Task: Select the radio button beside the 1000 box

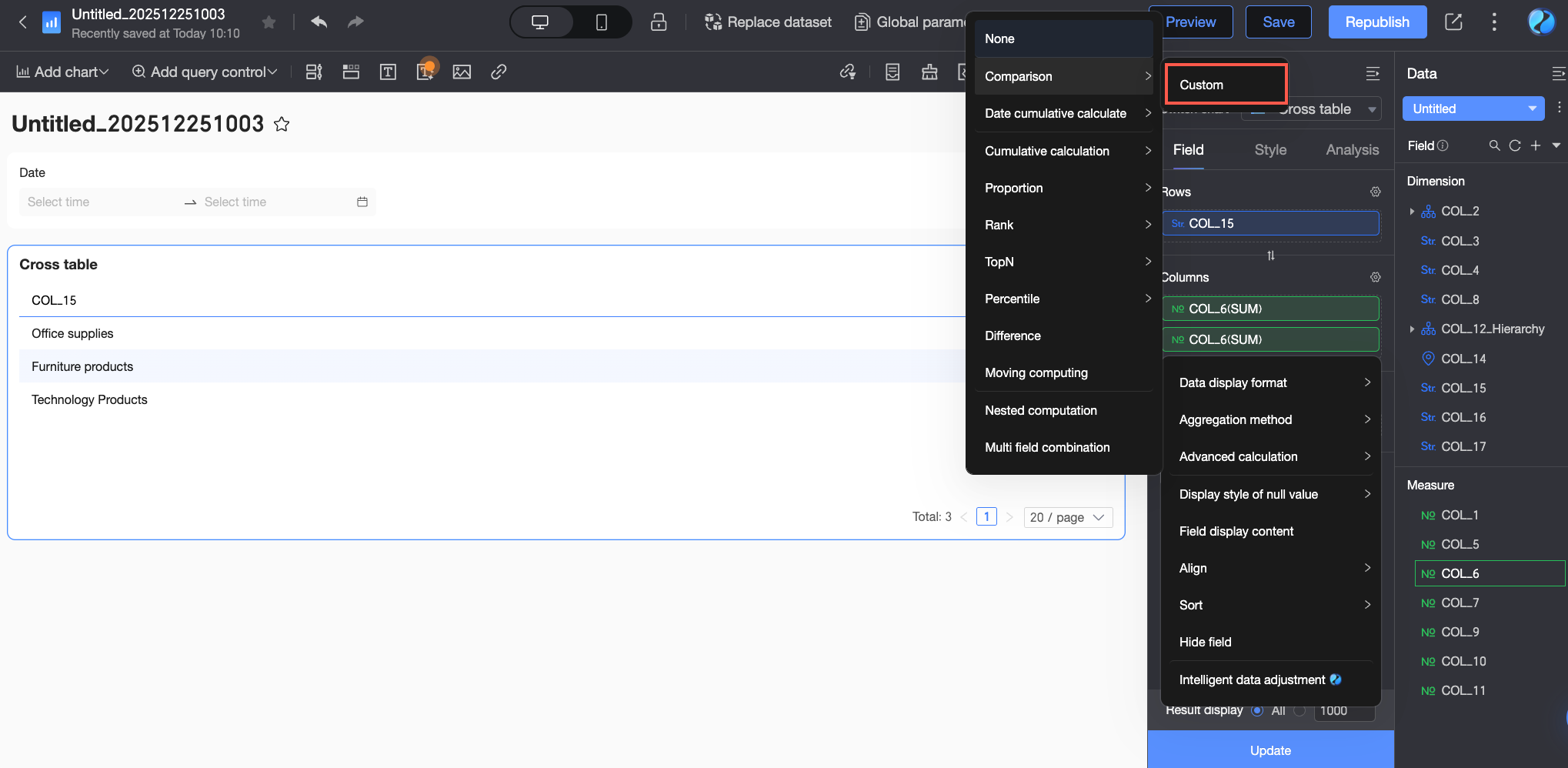Action: tap(1299, 710)
